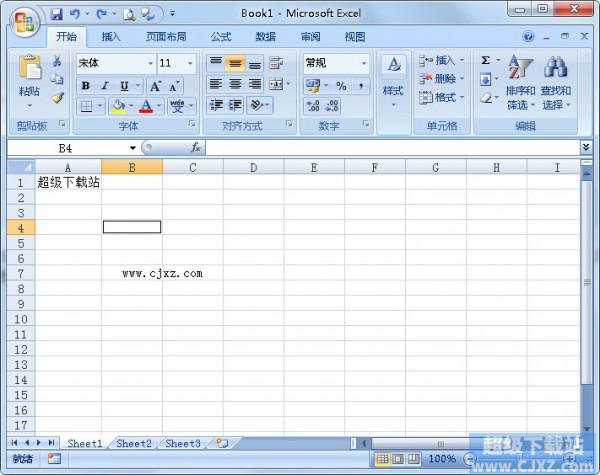Click the Cut scissors icon
This screenshot has height=475, width=600.
pyautogui.click(x=57, y=61)
